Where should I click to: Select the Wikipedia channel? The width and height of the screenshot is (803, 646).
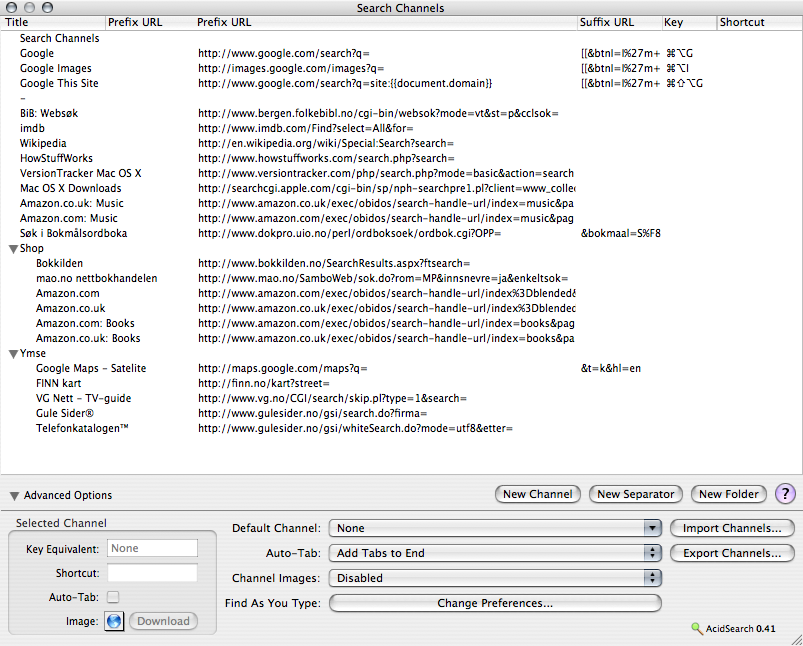(43, 143)
